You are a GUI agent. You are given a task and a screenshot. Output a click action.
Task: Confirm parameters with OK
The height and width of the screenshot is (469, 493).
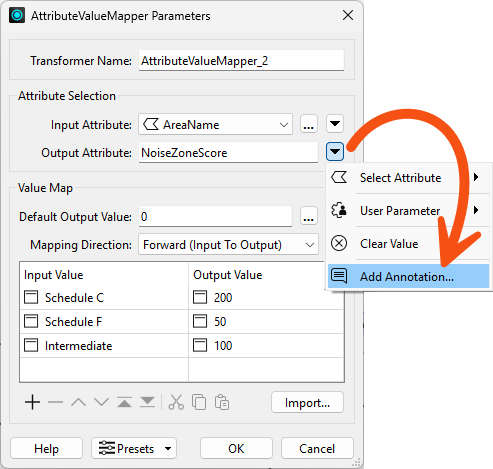click(236, 449)
